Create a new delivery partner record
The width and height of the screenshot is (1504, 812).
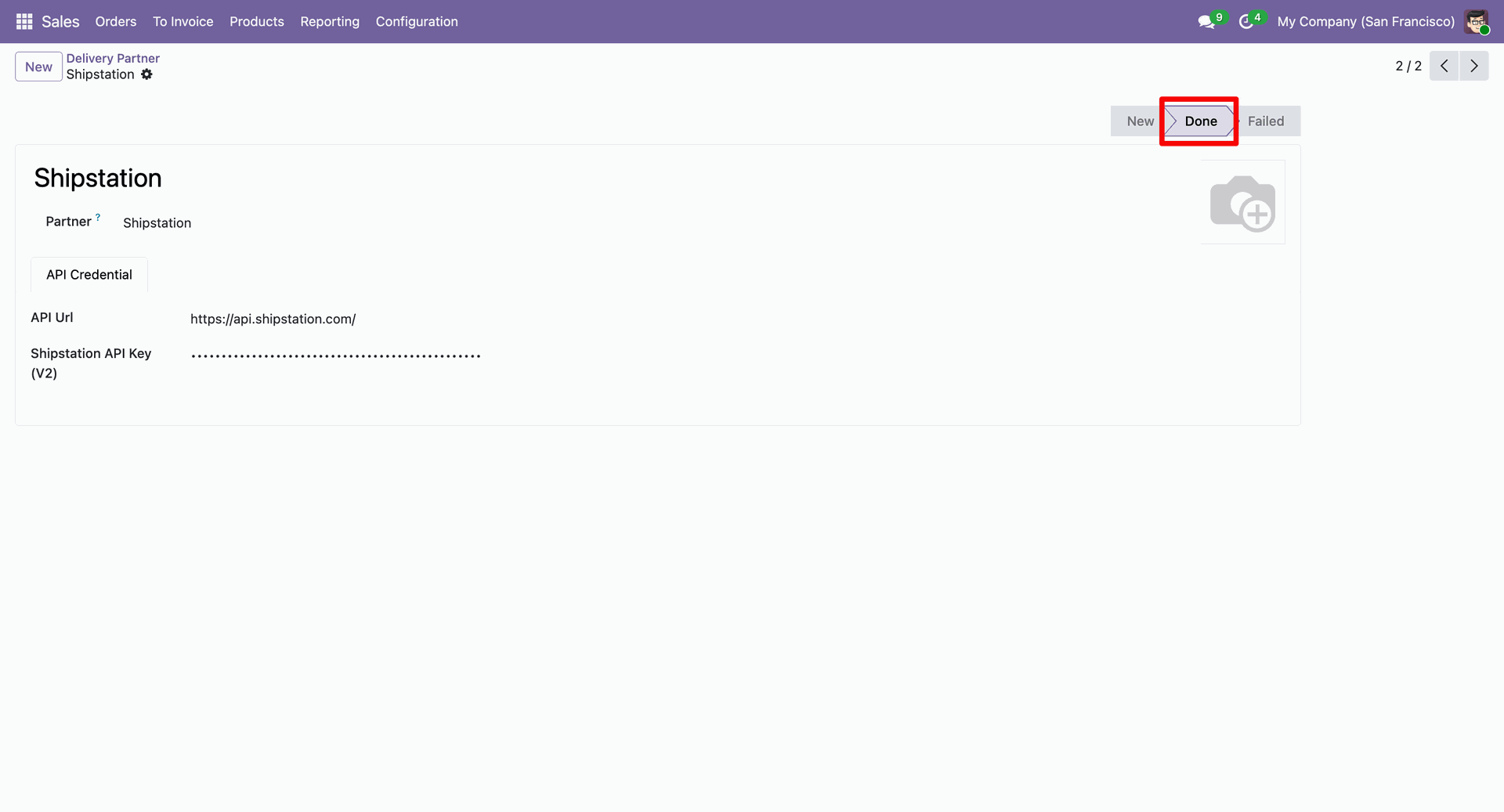pyautogui.click(x=38, y=67)
